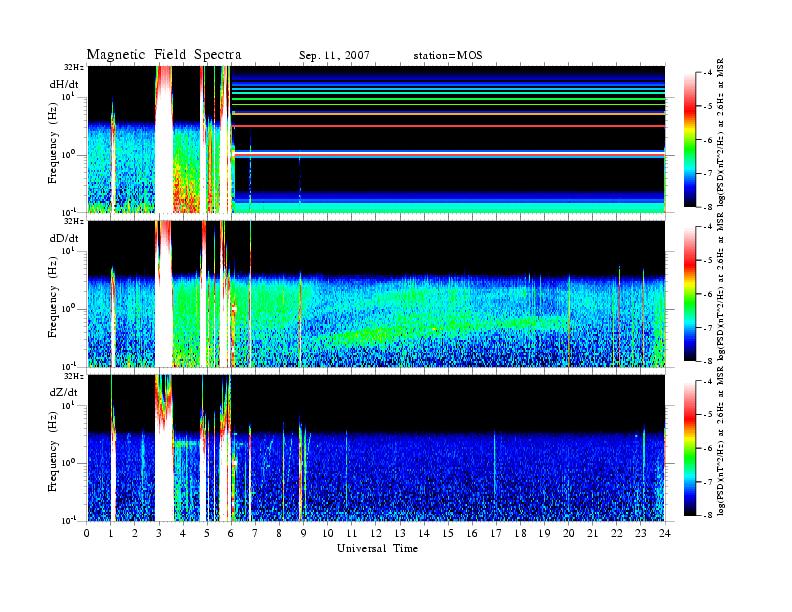Click hour 12 on the time axis

point(376,533)
